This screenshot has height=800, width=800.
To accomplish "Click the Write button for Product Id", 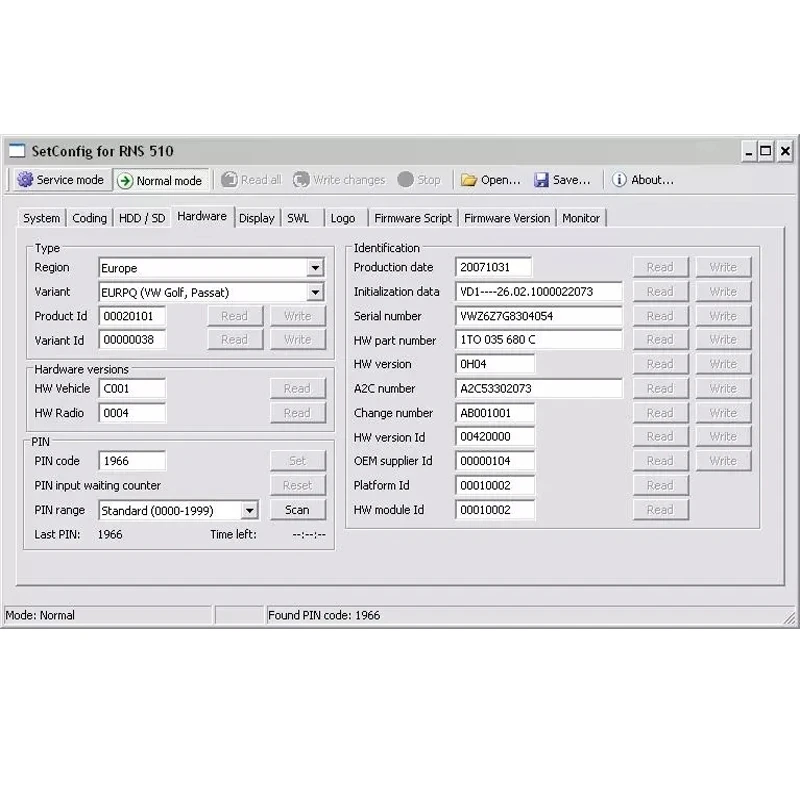I will [297, 316].
